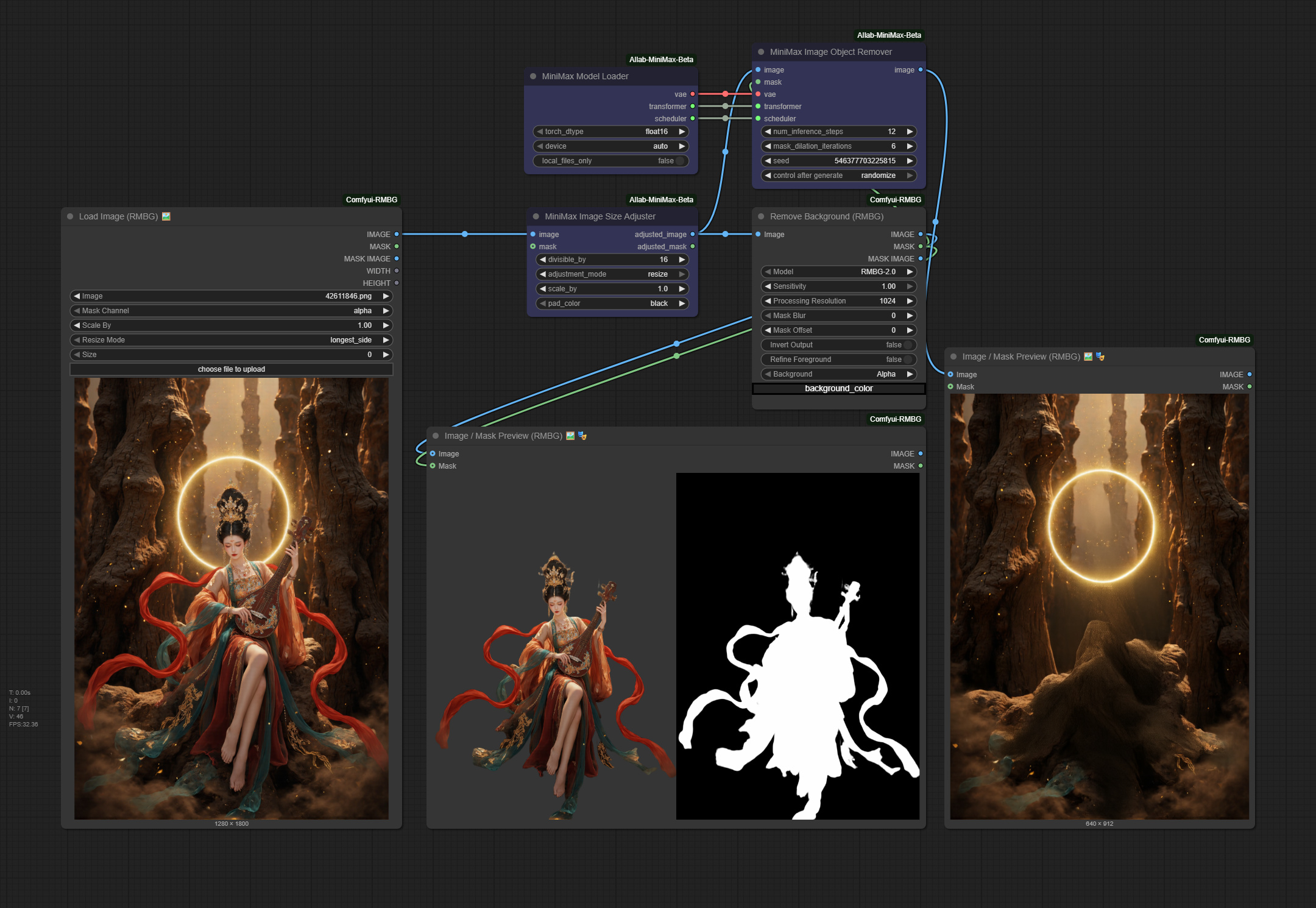Collapse the Remove Background (RMBG) node

click(760, 216)
